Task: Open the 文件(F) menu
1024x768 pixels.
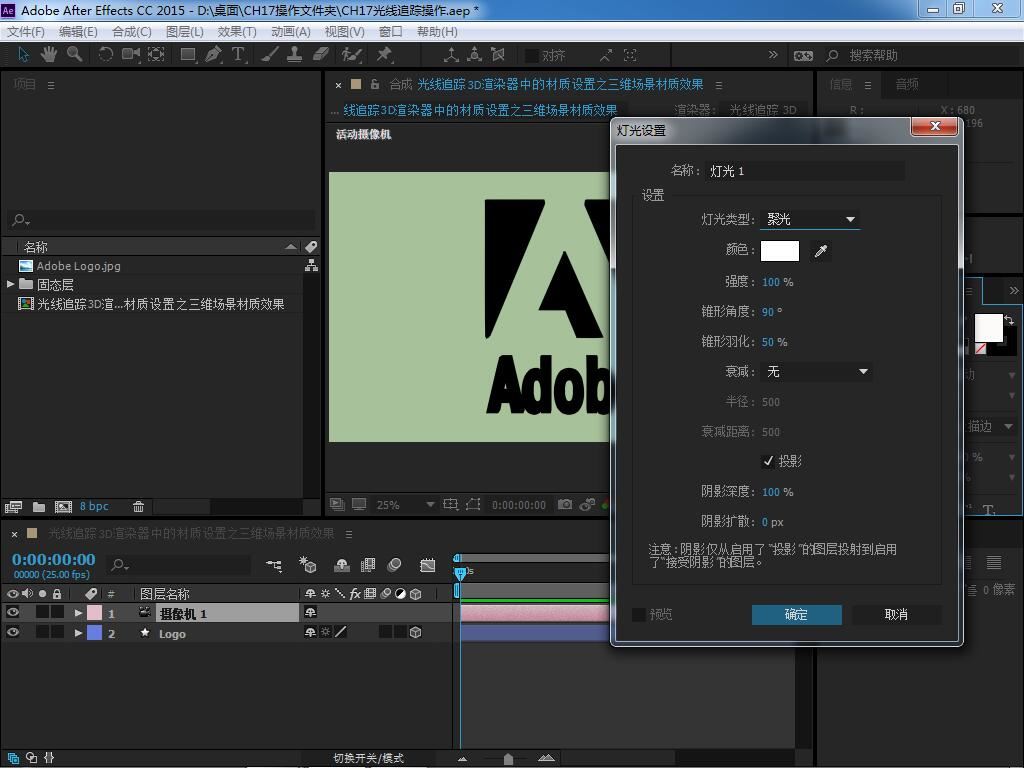Action: 25,32
